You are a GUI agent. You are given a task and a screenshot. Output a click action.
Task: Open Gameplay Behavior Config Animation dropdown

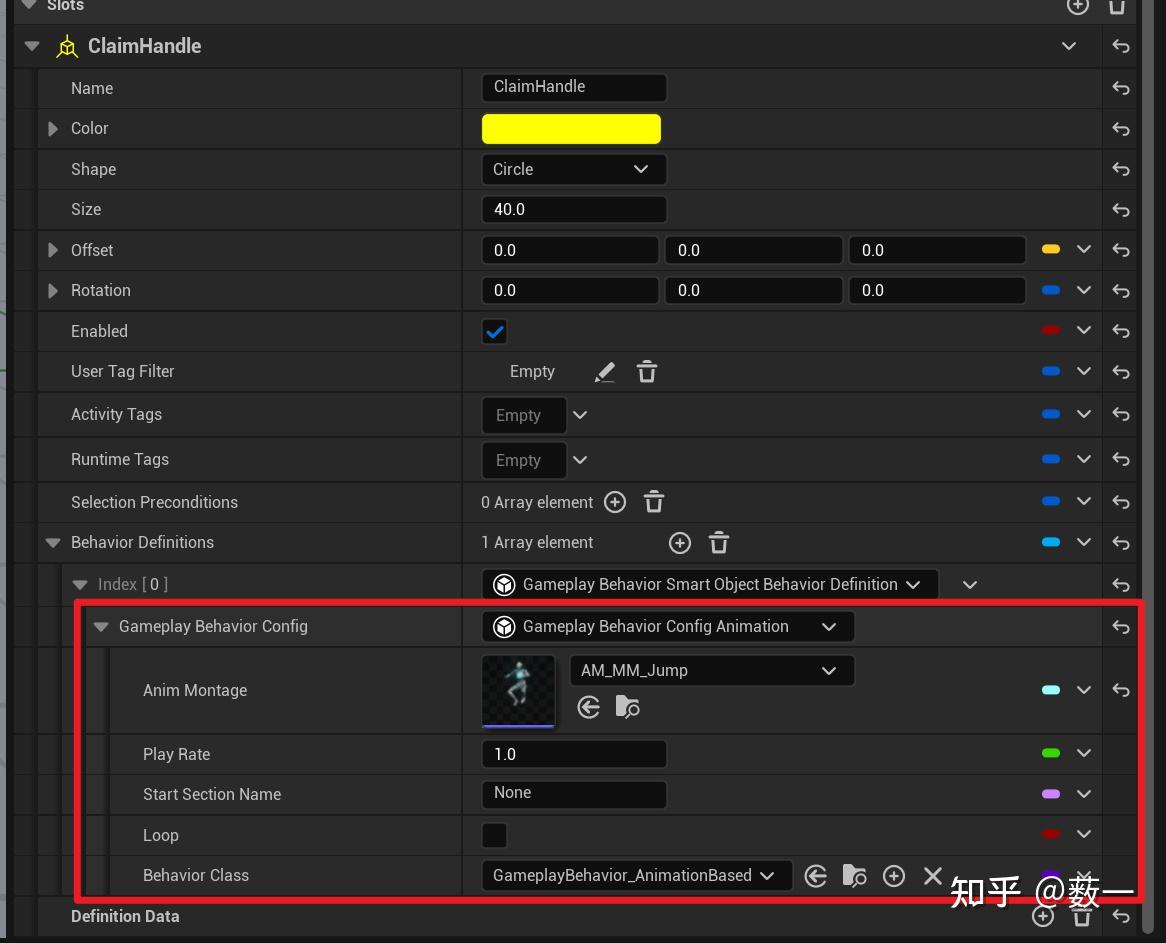(668, 626)
